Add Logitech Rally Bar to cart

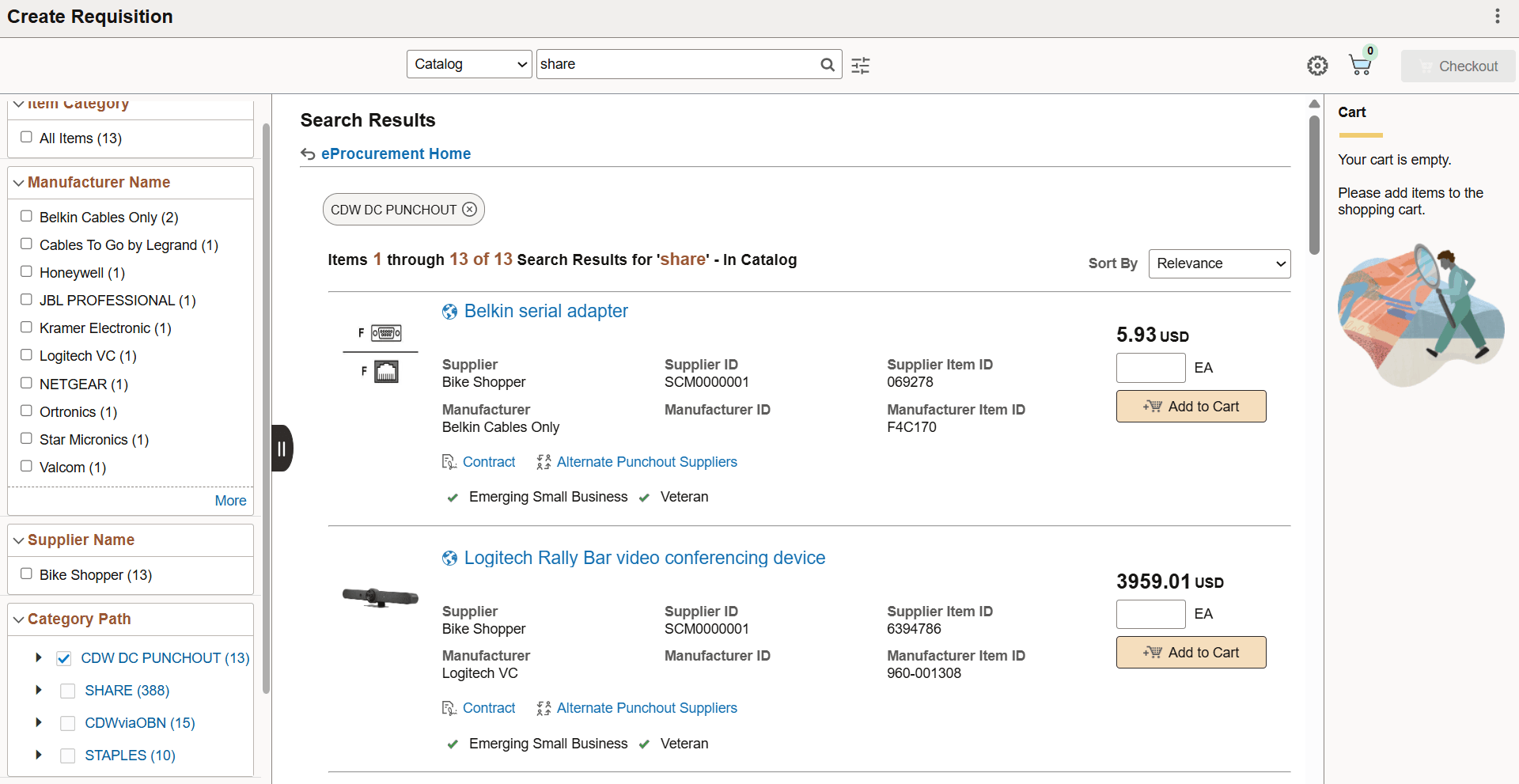click(1191, 653)
